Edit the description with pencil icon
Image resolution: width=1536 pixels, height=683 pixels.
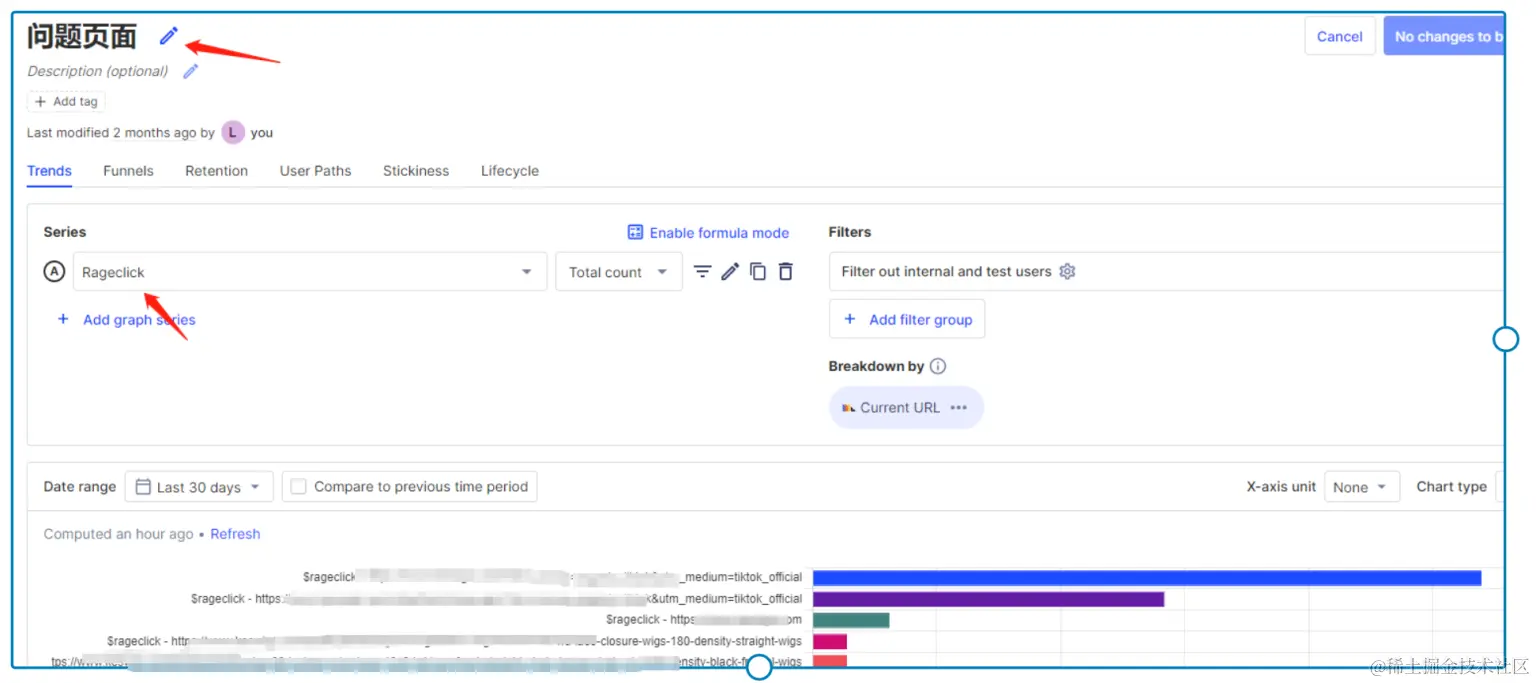pyautogui.click(x=191, y=71)
